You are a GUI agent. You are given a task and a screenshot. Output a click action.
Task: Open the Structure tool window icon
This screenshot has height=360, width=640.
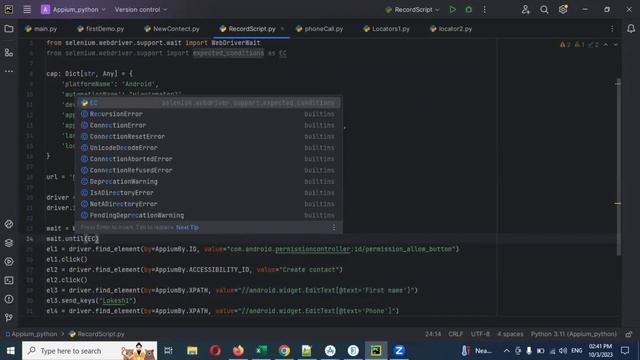(9, 53)
